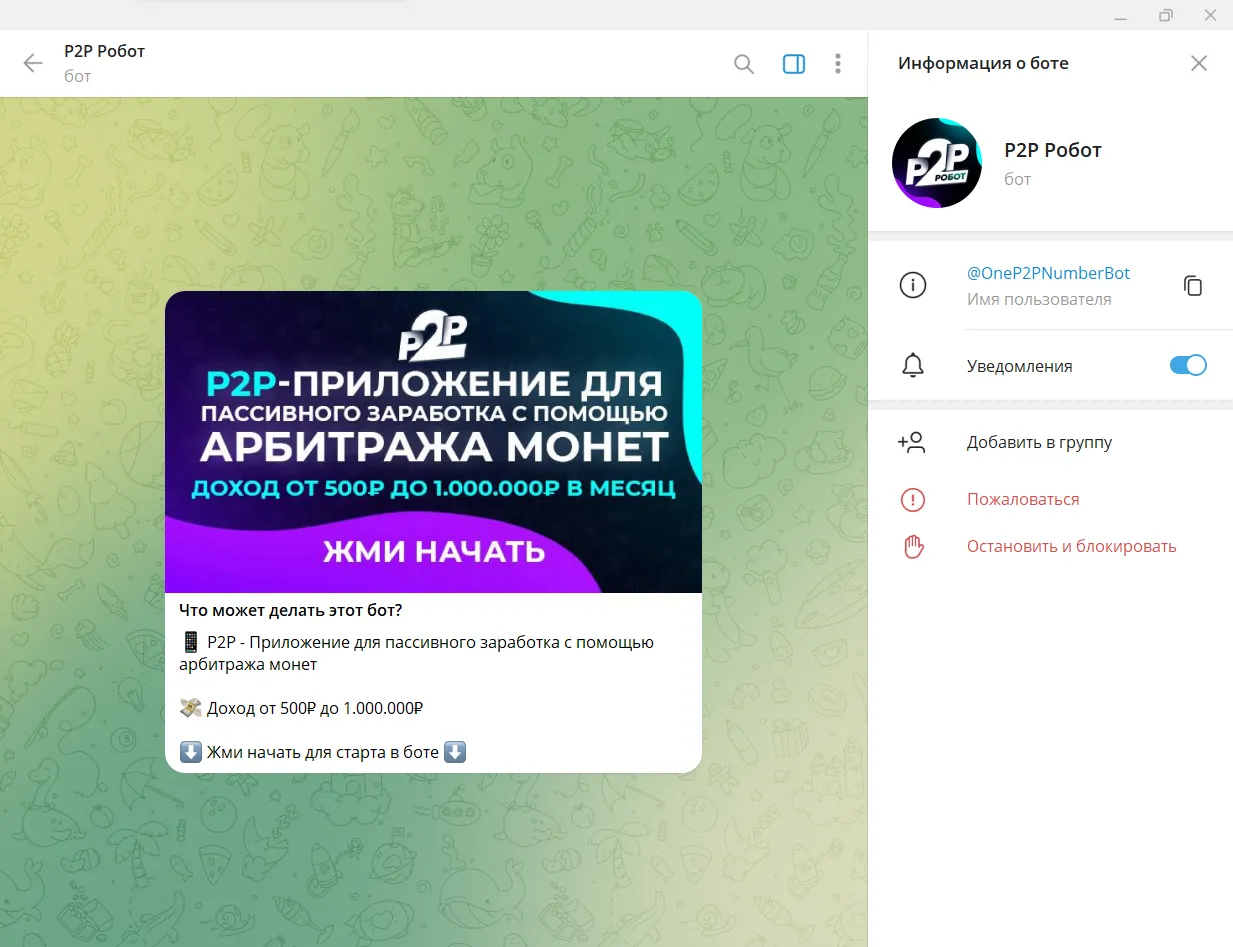Open chat search with magnifier icon
1233x947 pixels.
click(x=744, y=64)
